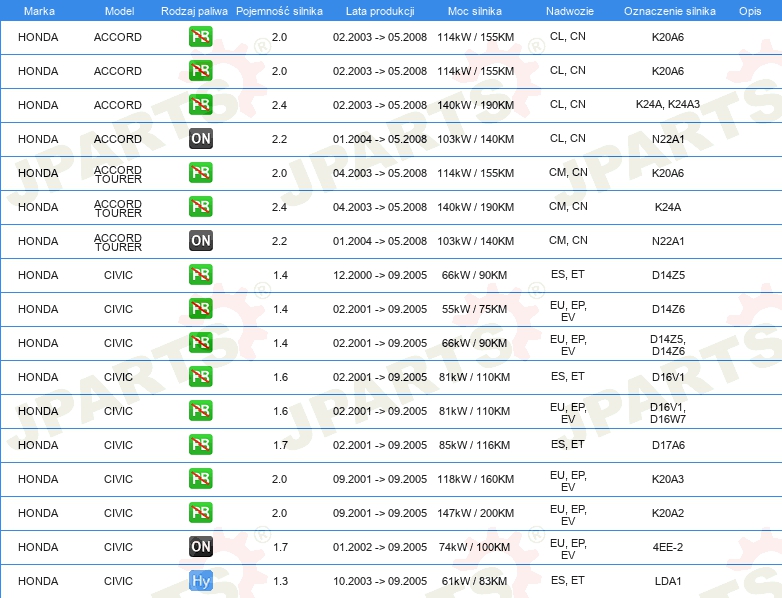The image size is (782, 598).
Task: Click the power value 74kW / 100KM
Action: 474,547
